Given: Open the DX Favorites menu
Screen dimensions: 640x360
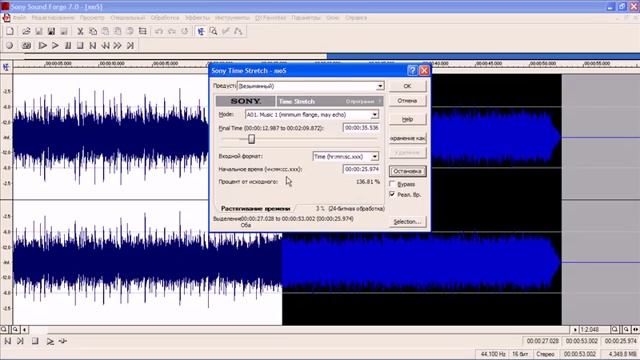Looking at the screenshot, I should 271,18.
